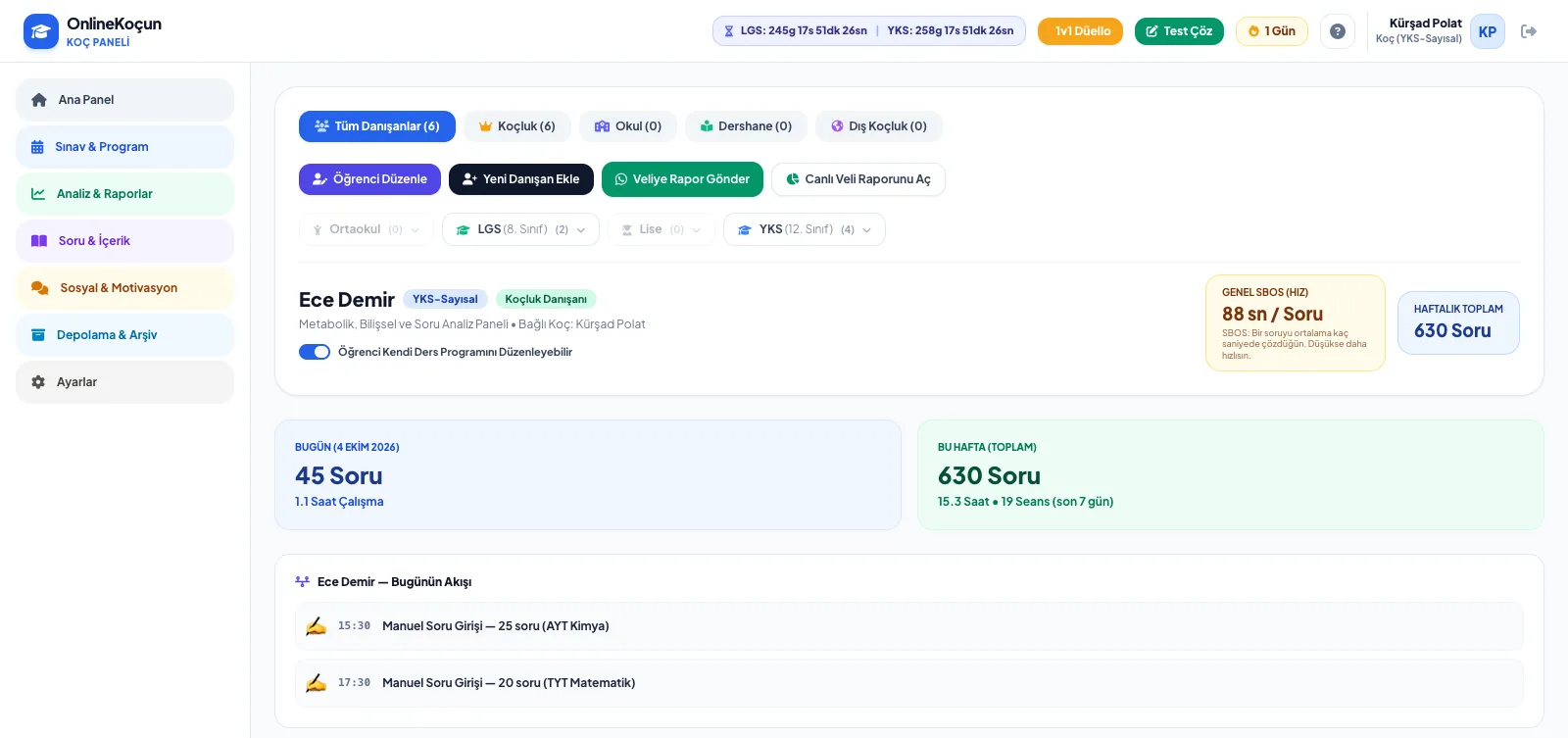Click the Bugünün Akışı header icon

(x=302, y=582)
